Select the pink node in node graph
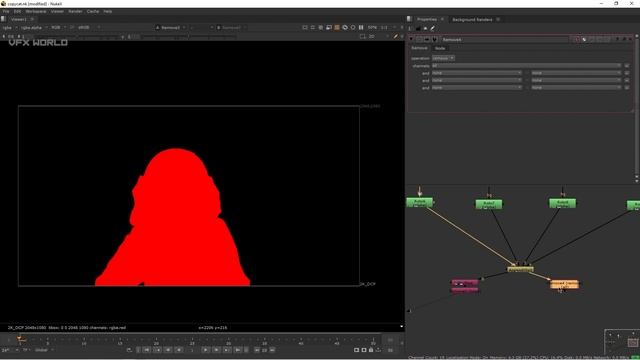 465,286
